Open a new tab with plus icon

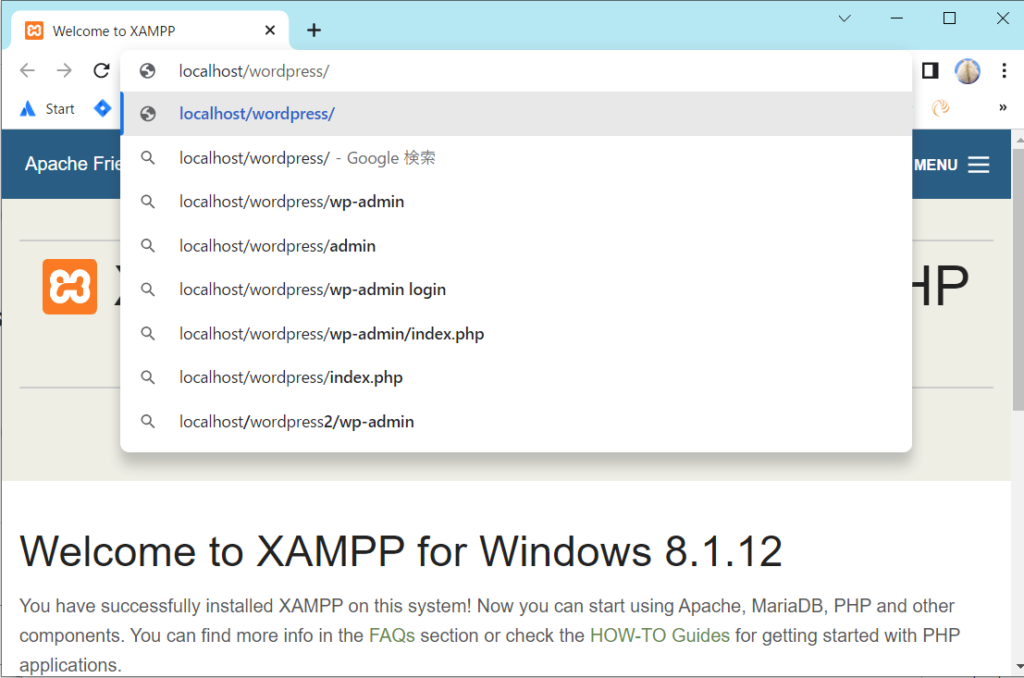pyautogui.click(x=314, y=30)
